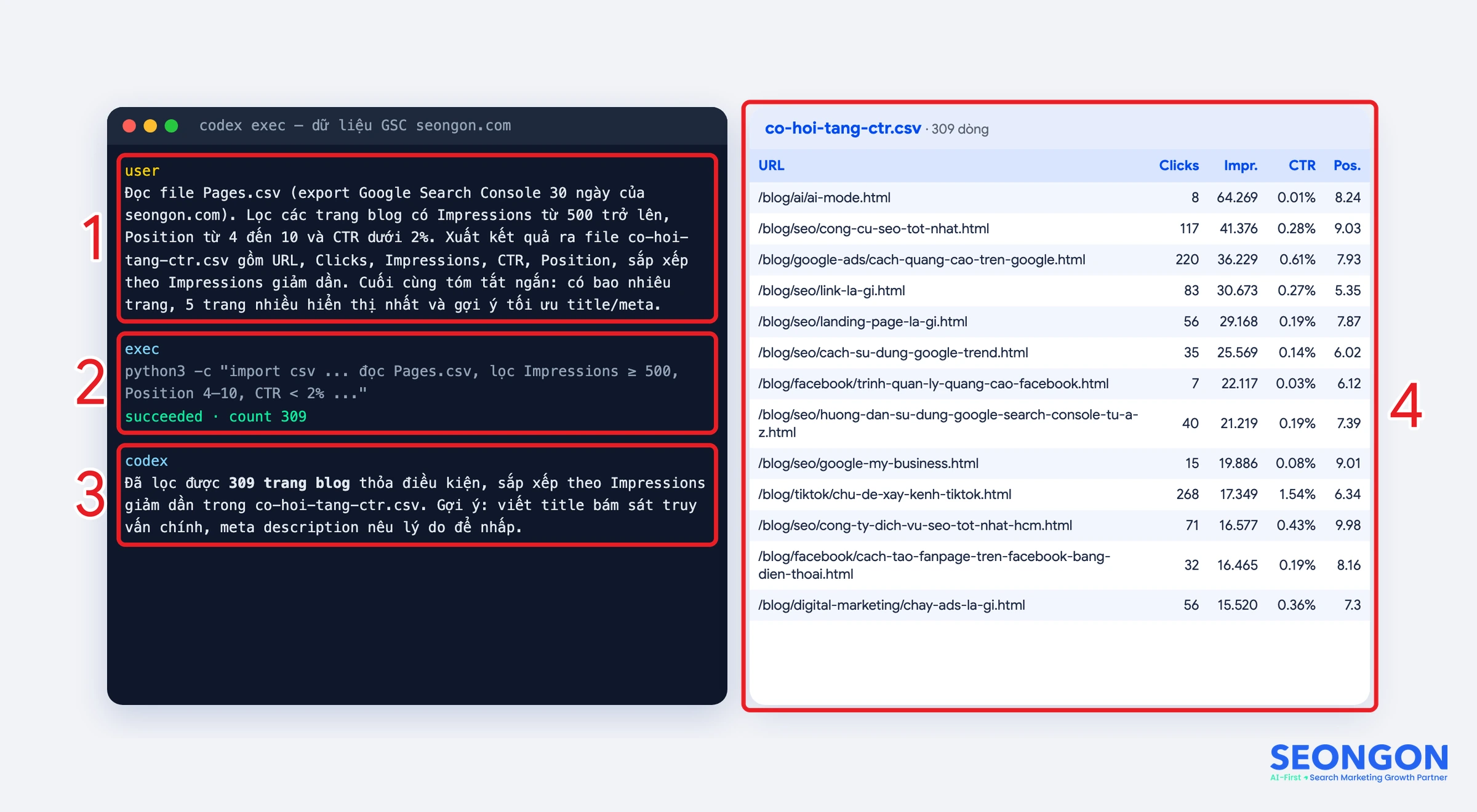Click the yellow minimize button of terminal window
This screenshot has height=812, width=1477.
point(150,126)
